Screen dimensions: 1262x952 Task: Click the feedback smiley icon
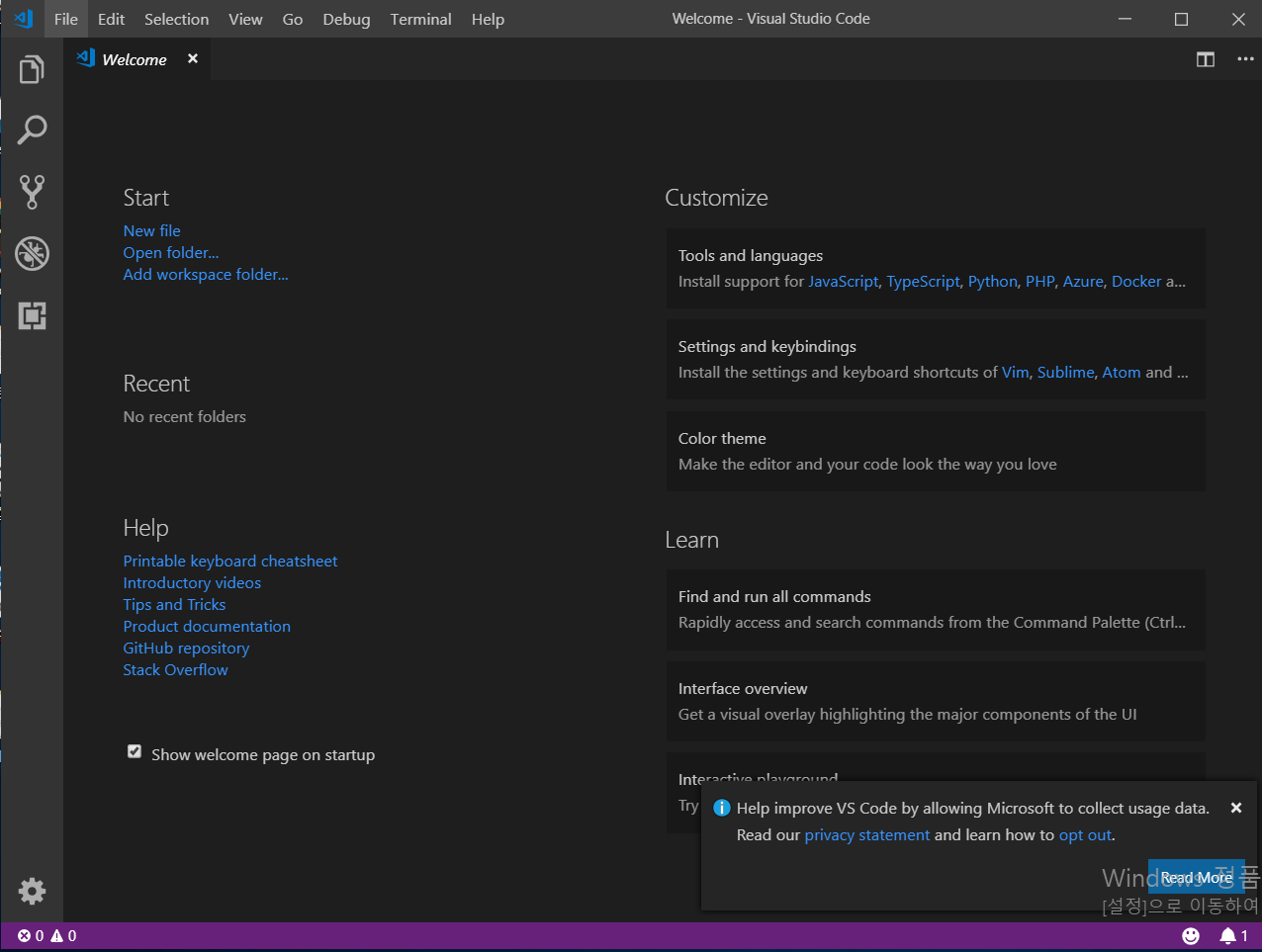click(1191, 935)
